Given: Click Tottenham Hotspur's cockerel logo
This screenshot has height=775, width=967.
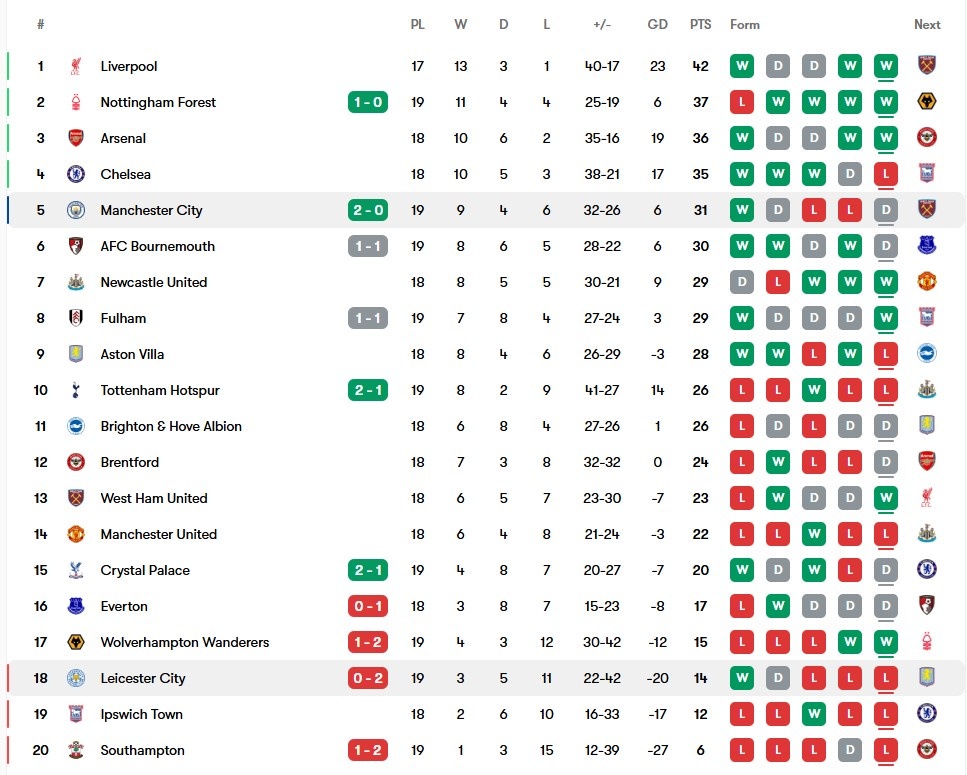Looking at the screenshot, I should (75, 390).
